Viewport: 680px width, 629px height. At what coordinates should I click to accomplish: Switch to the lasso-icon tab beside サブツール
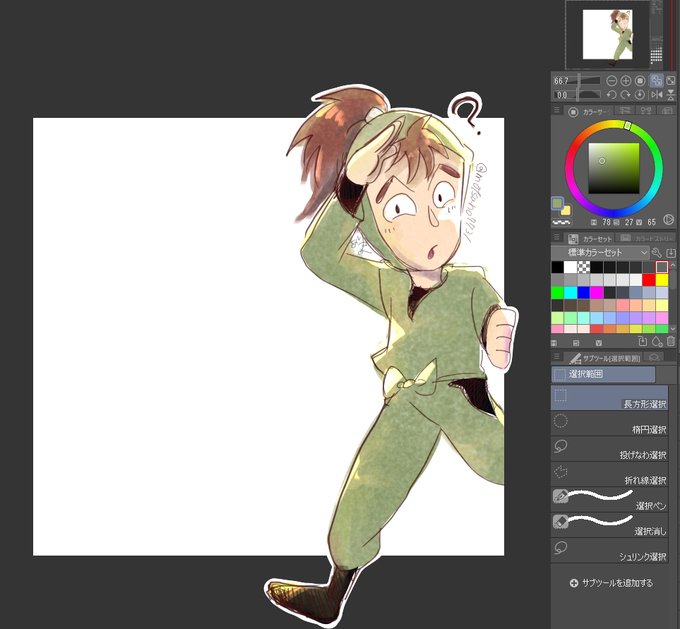[x=654, y=357]
